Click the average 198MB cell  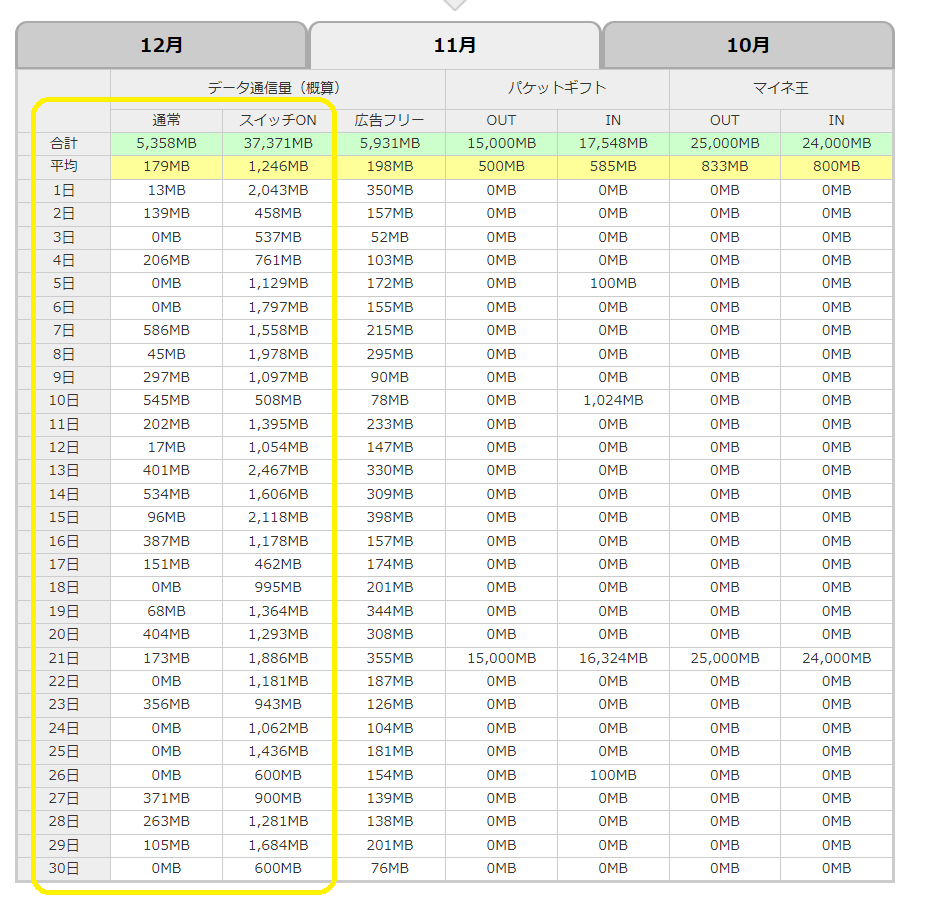pyautogui.click(x=390, y=167)
